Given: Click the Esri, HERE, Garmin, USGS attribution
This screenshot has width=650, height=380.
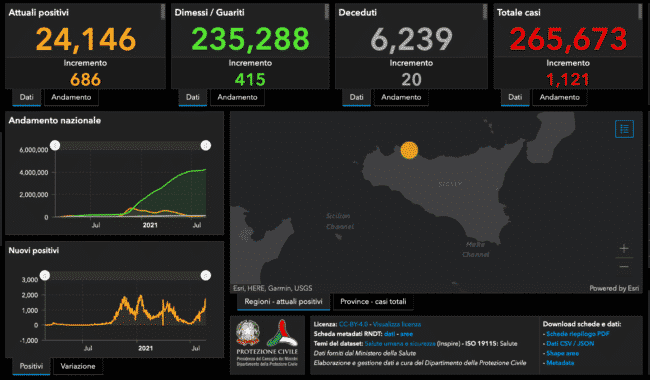Looking at the screenshot, I should [x=273, y=288].
